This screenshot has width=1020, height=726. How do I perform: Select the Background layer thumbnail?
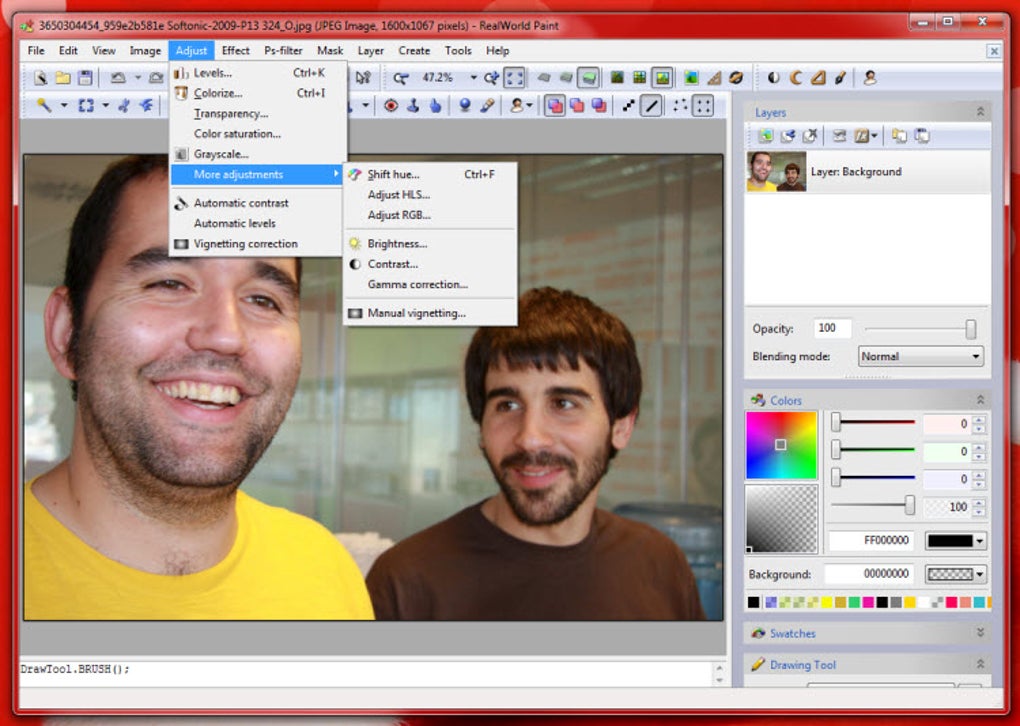point(777,172)
